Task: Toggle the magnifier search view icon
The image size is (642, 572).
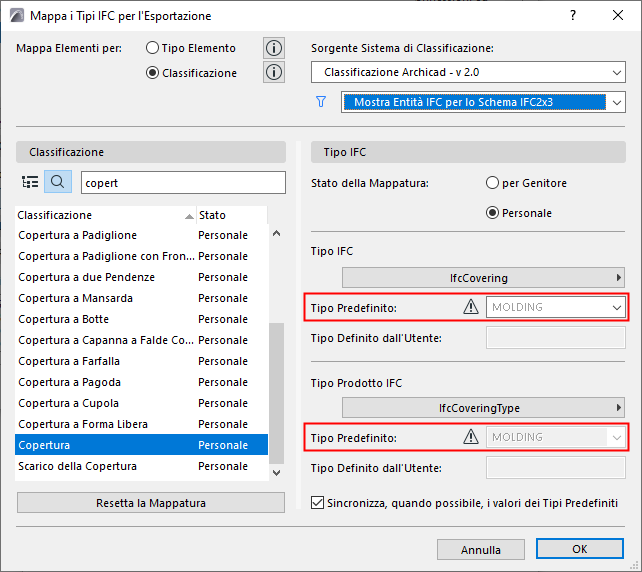Action: point(58,181)
